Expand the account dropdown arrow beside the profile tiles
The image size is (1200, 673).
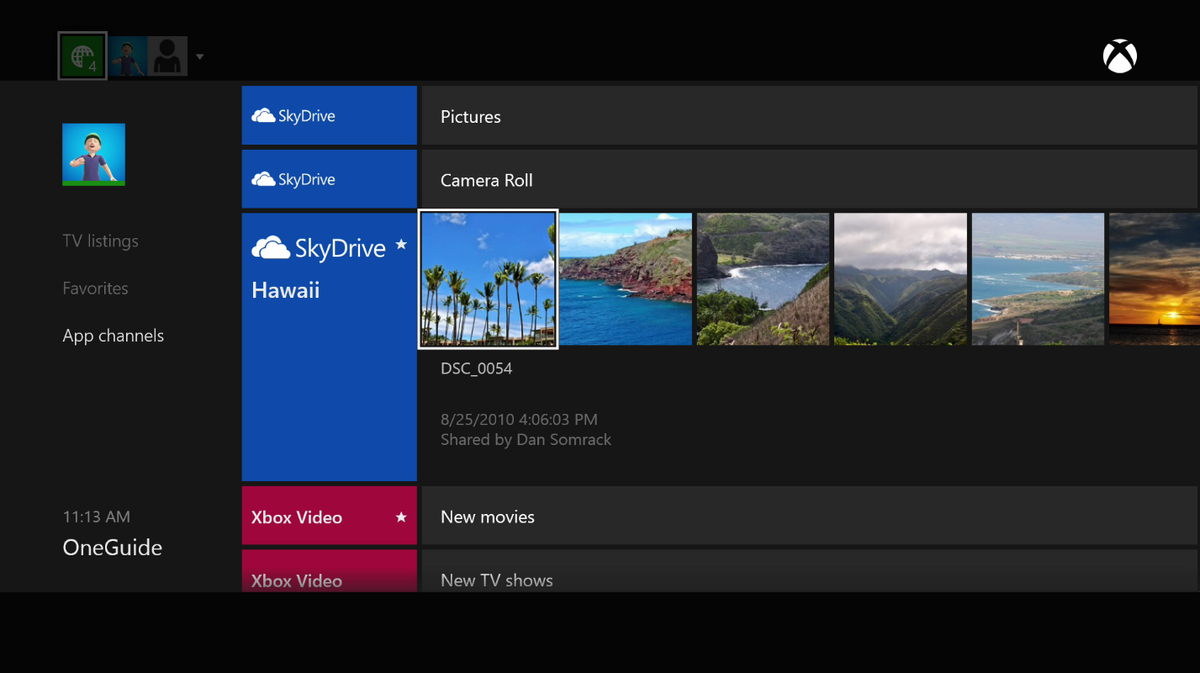pyautogui.click(x=198, y=58)
